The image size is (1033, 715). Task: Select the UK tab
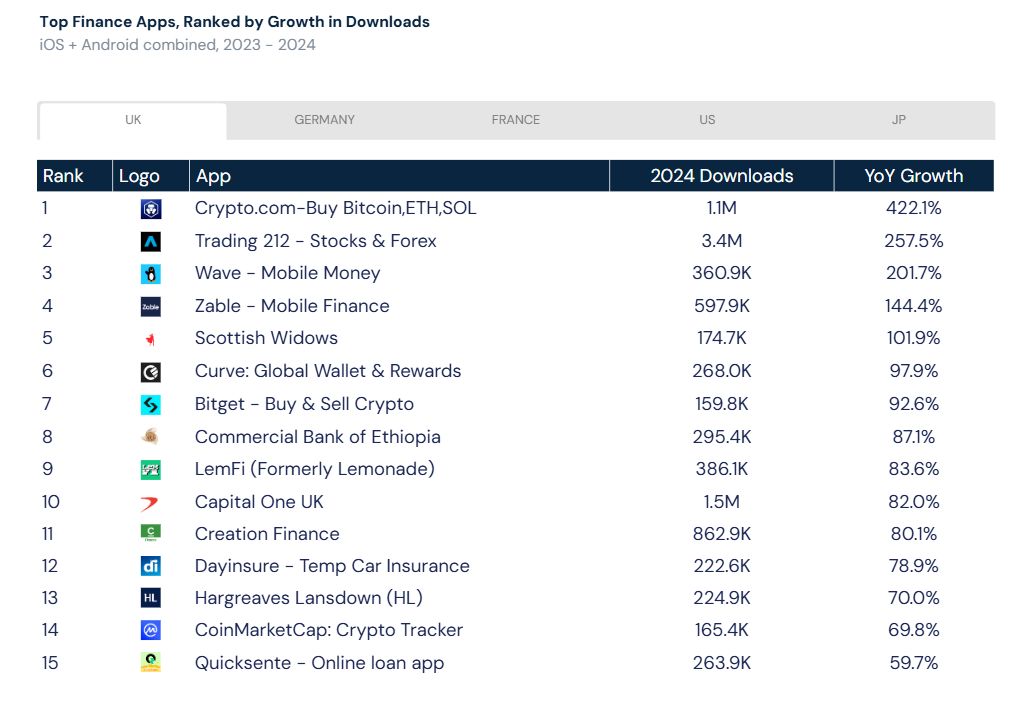133,120
